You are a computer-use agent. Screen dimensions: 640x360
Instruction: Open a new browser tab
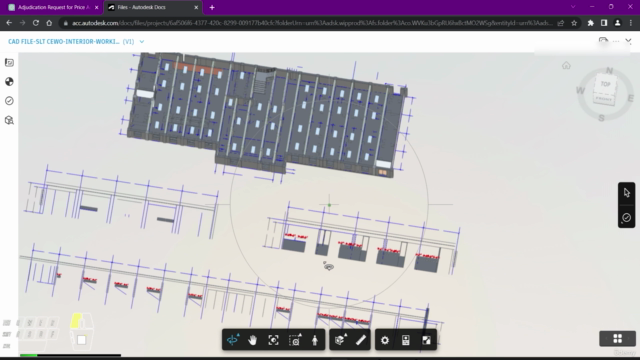(212, 7)
